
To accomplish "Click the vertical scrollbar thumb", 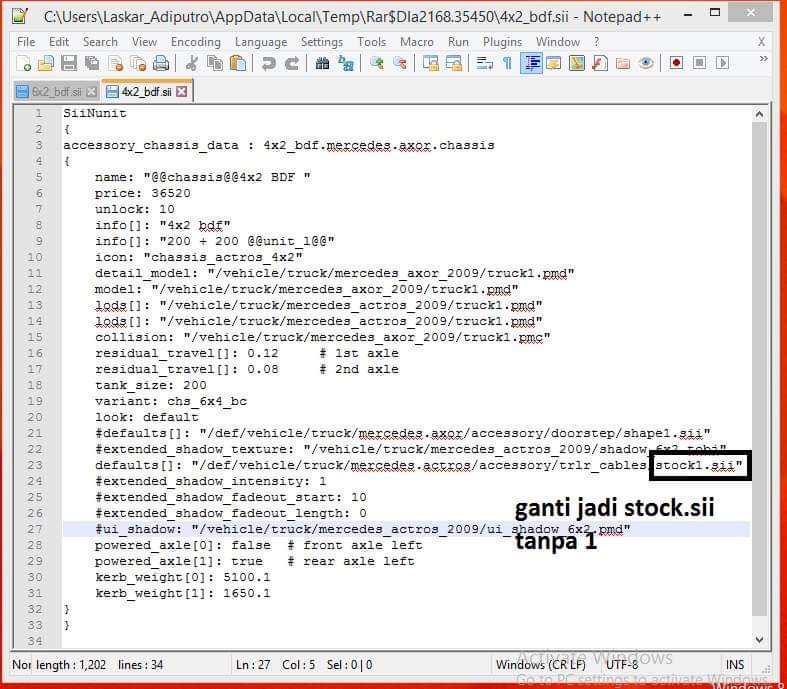I will click(x=759, y=369).
